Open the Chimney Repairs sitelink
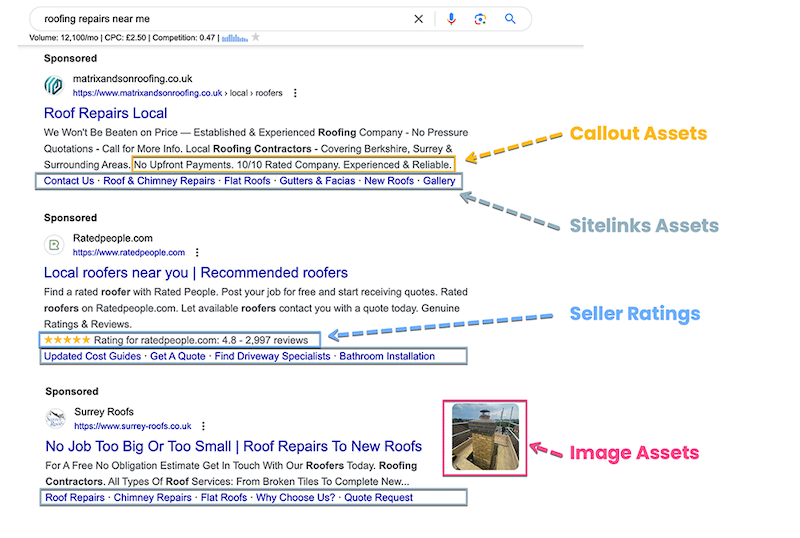Viewport: 800px width, 538px height. click(153, 498)
